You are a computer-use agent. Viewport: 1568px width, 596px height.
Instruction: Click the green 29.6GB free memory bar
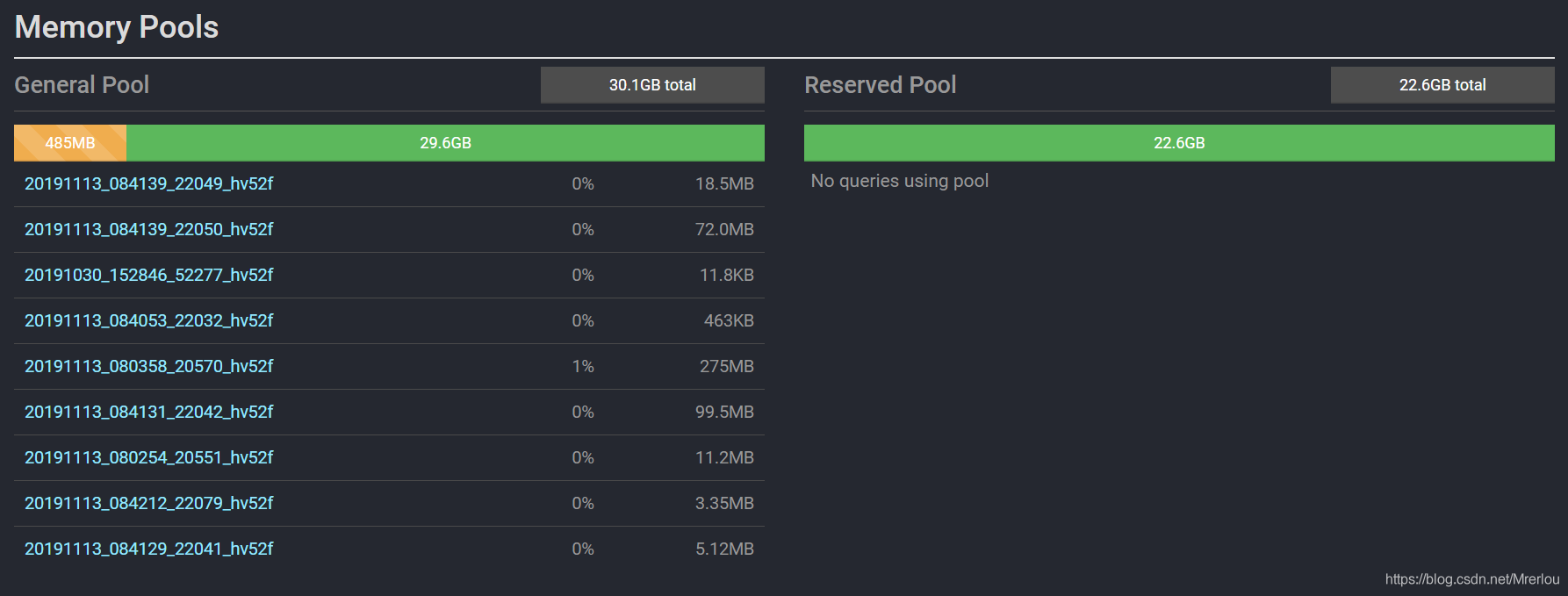[x=445, y=143]
